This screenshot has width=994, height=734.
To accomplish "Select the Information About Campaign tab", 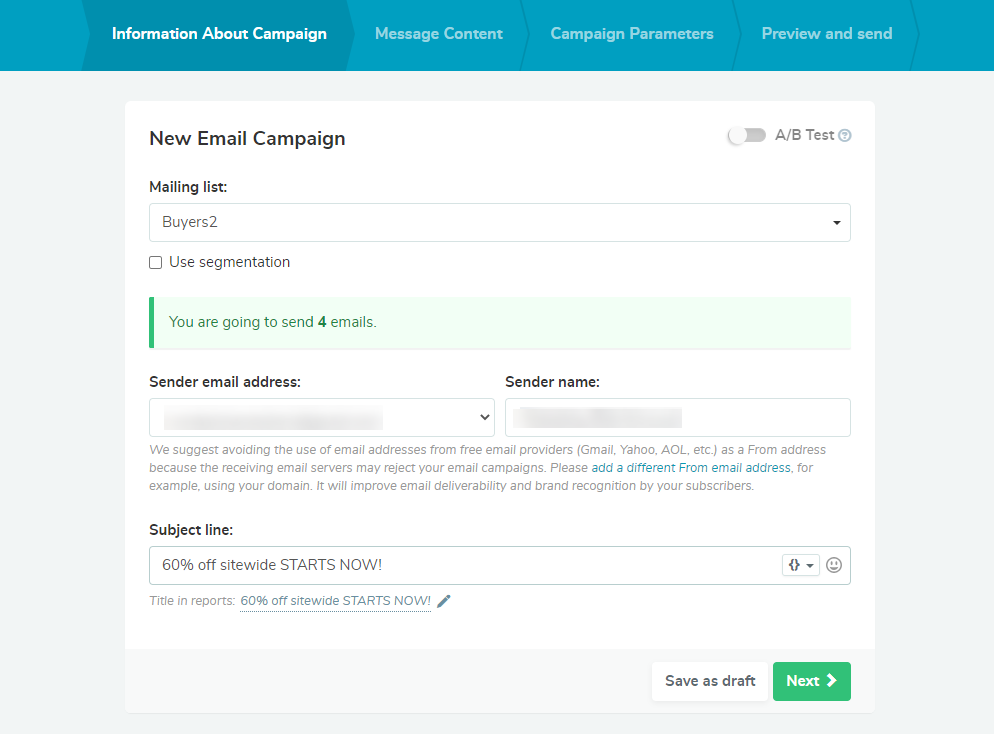I will click(219, 33).
